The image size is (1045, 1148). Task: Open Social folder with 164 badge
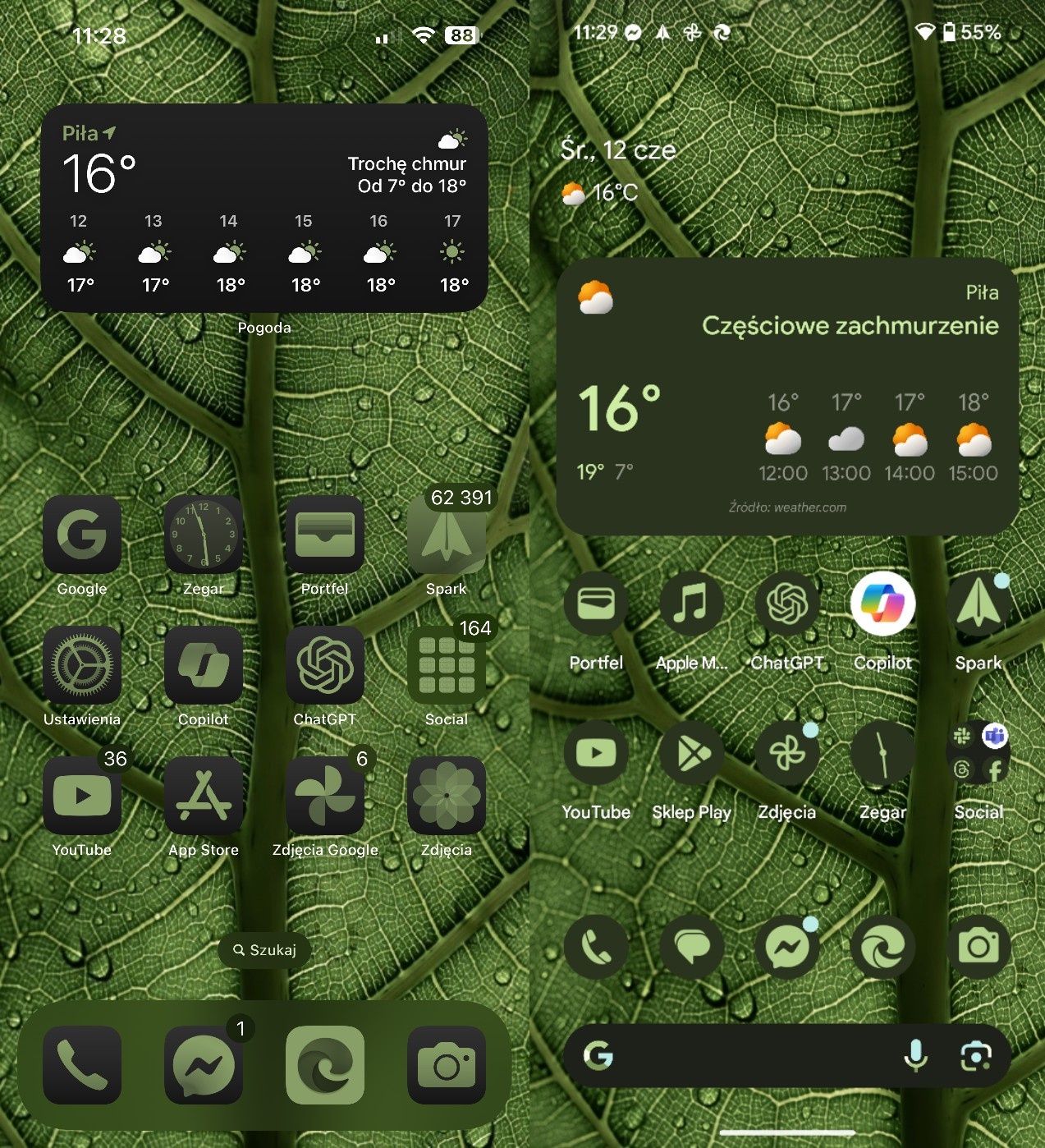tap(447, 664)
